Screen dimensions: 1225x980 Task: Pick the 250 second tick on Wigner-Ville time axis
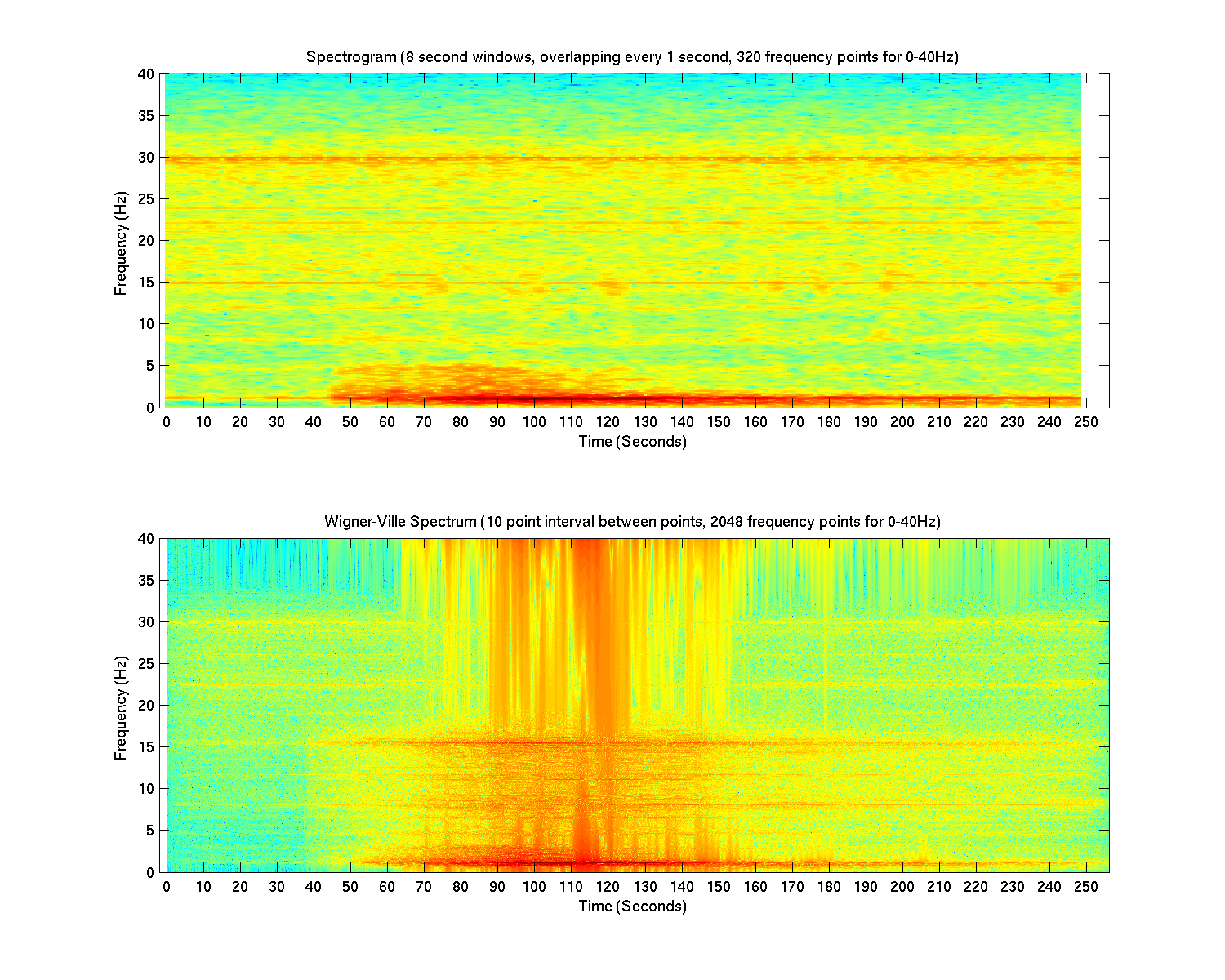pos(1086,887)
